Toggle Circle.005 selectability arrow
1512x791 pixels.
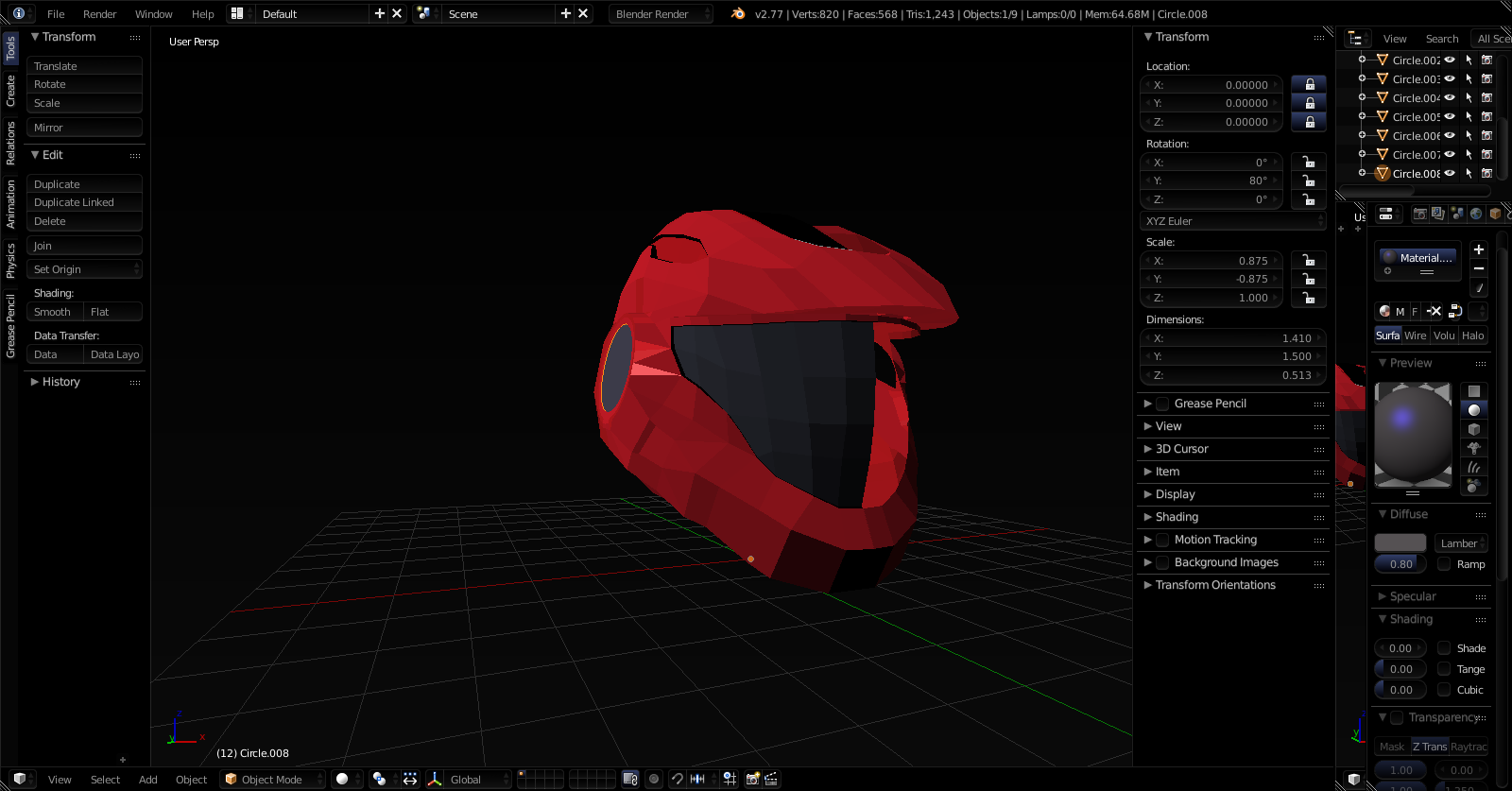[1469, 116]
